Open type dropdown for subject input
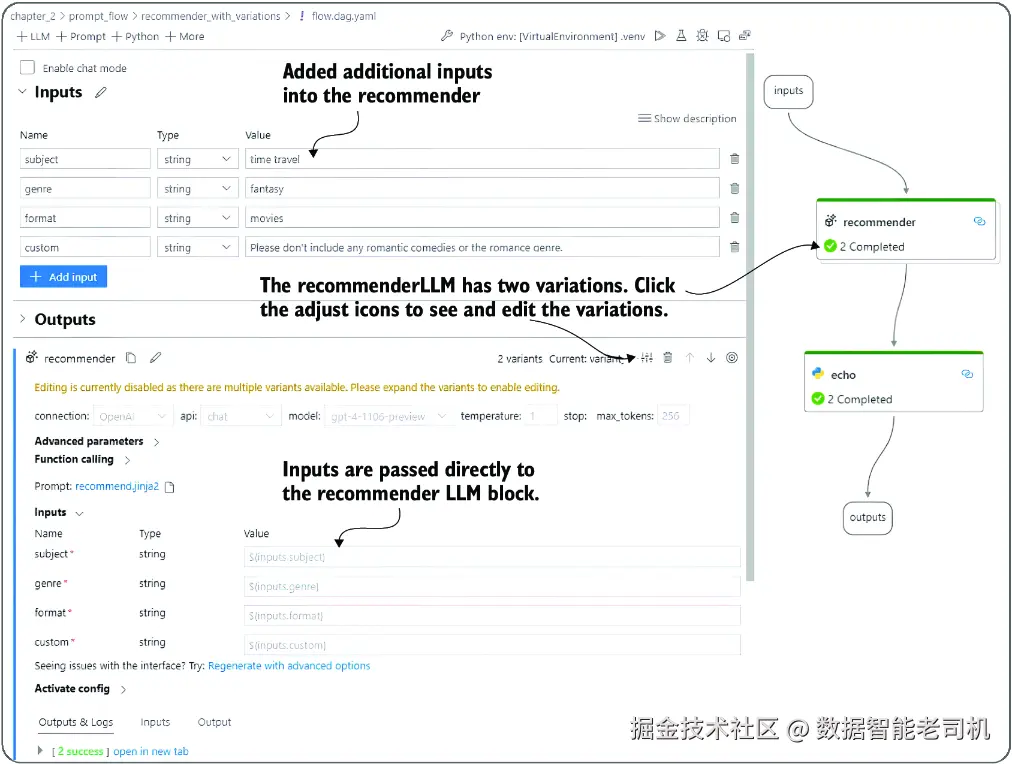The height and width of the screenshot is (764, 1012). (197, 159)
